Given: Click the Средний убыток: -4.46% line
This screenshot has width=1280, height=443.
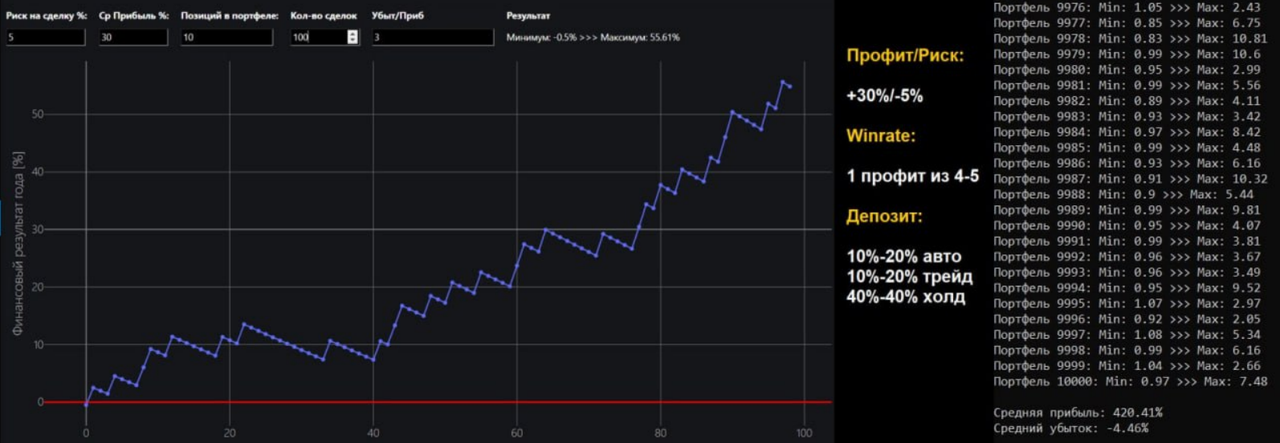Looking at the screenshot, I should tap(1071, 428).
